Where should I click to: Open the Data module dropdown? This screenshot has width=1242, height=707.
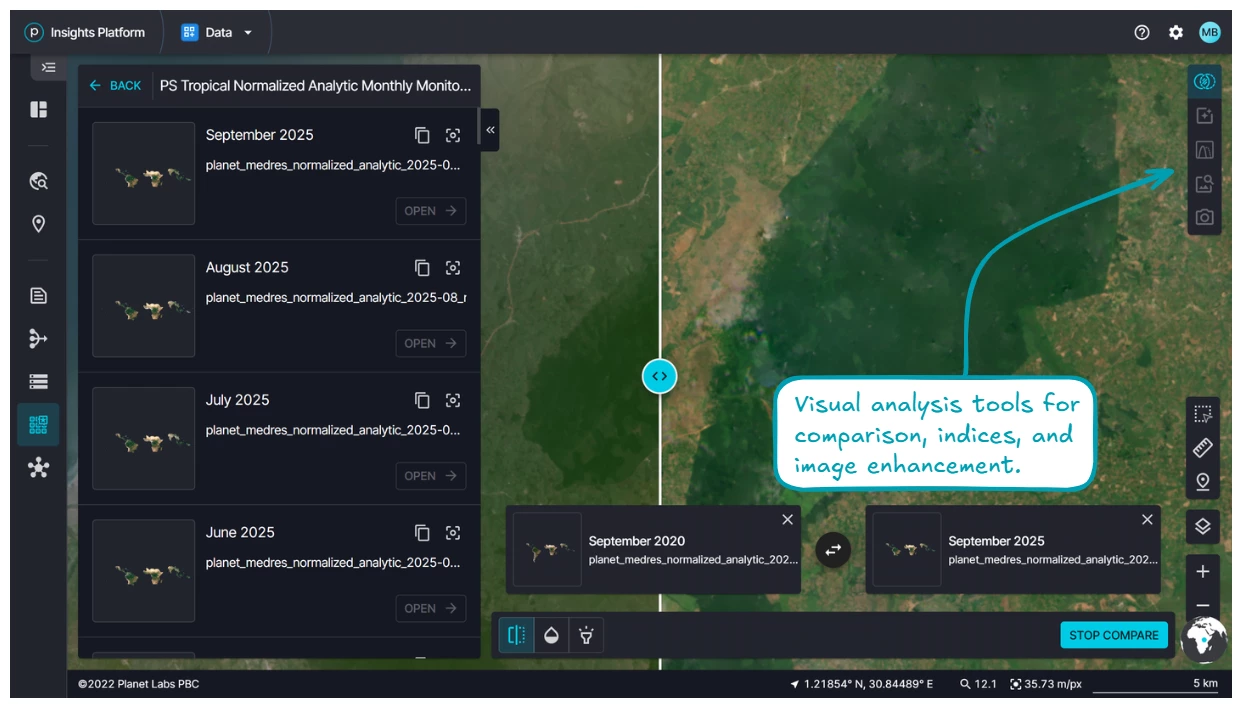coord(217,32)
